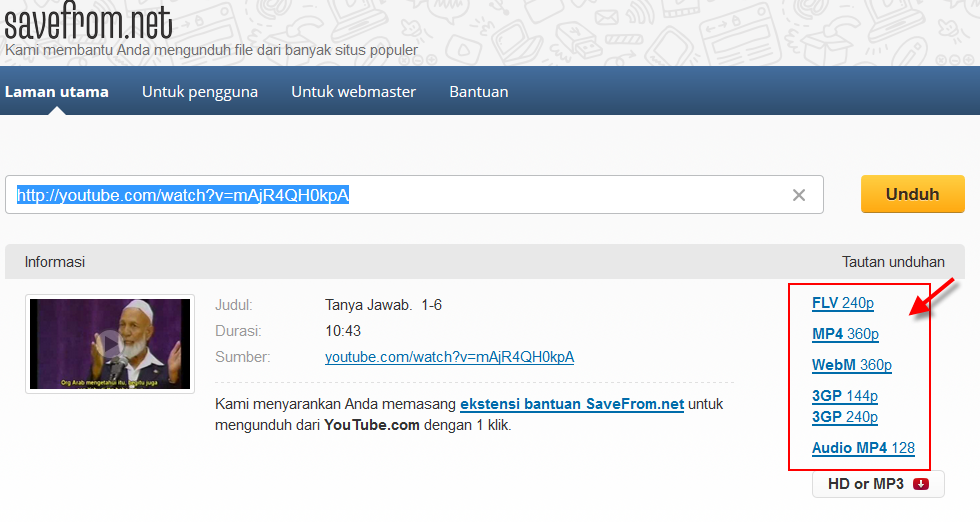Click the Informasi heading

click(x=55, y=262)
